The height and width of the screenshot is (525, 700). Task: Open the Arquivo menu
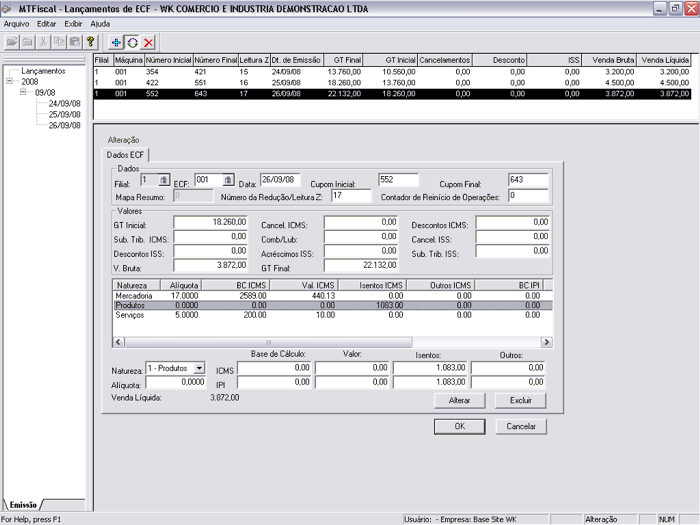point(17,22)
